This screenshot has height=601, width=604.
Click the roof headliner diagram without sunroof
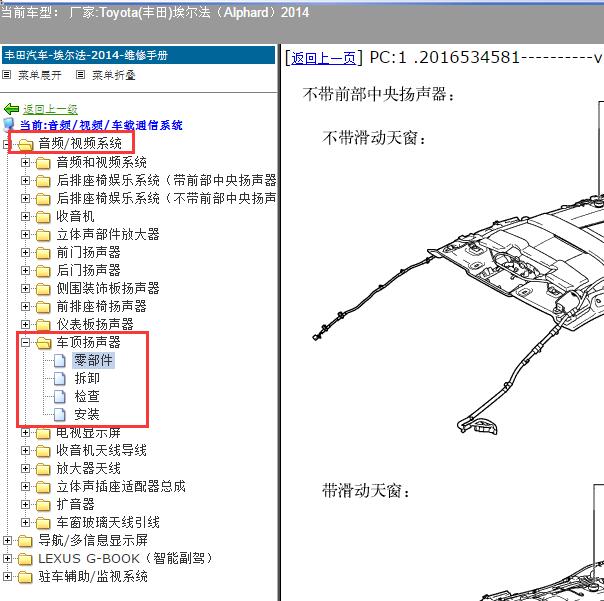[458, 316]
